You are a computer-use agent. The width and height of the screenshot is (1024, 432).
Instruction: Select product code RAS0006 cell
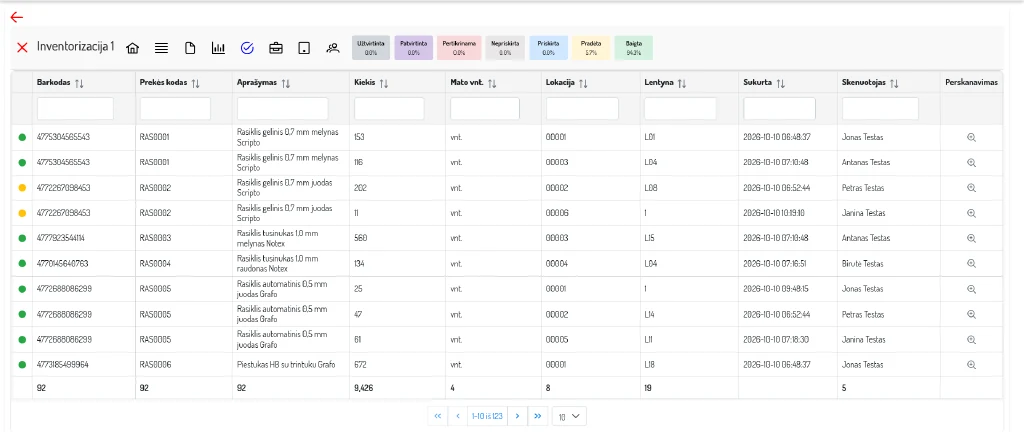(184, 365)
